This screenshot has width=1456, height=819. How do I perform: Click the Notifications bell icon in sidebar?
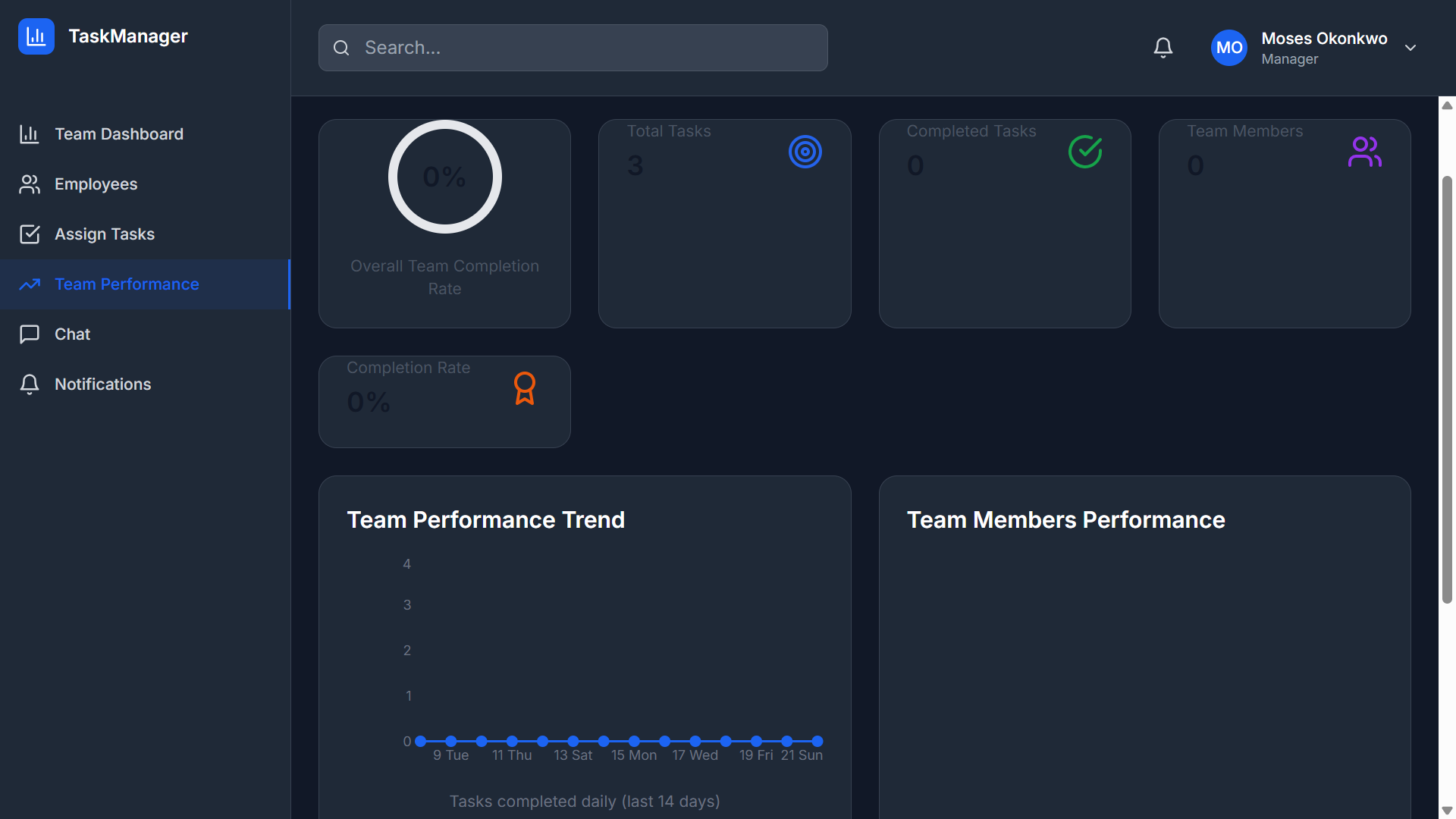pos(30,384)
